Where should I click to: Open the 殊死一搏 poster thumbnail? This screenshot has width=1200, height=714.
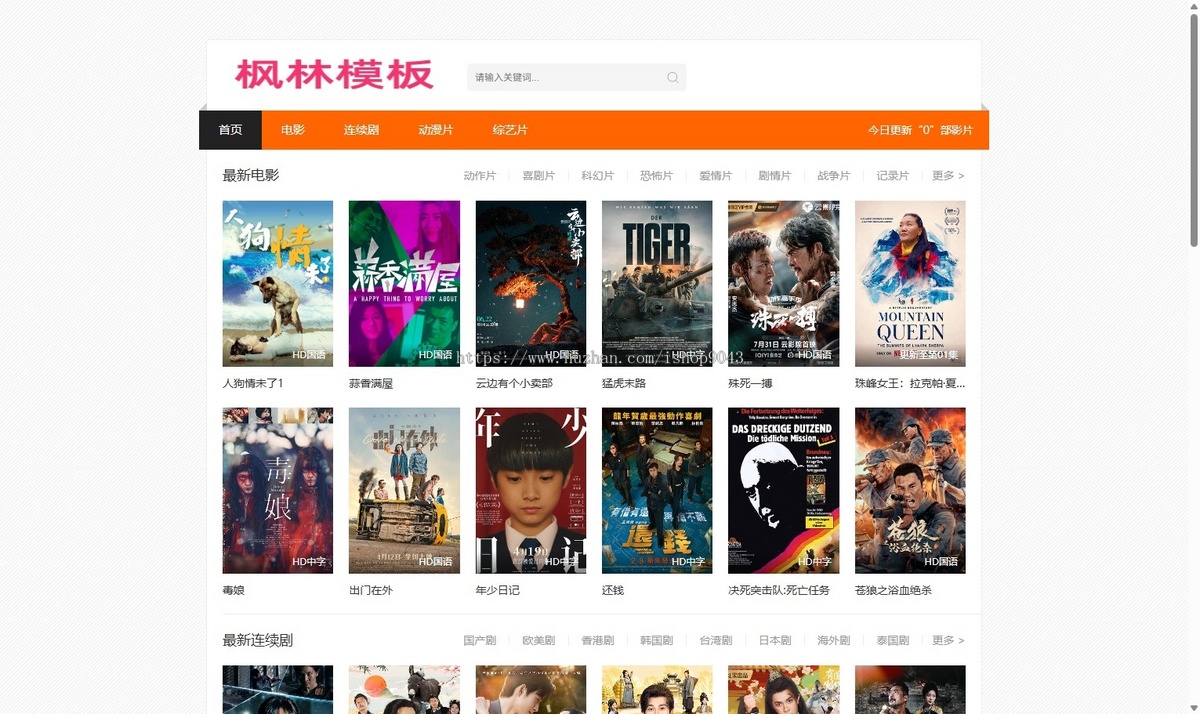click(x=784, y=284)
